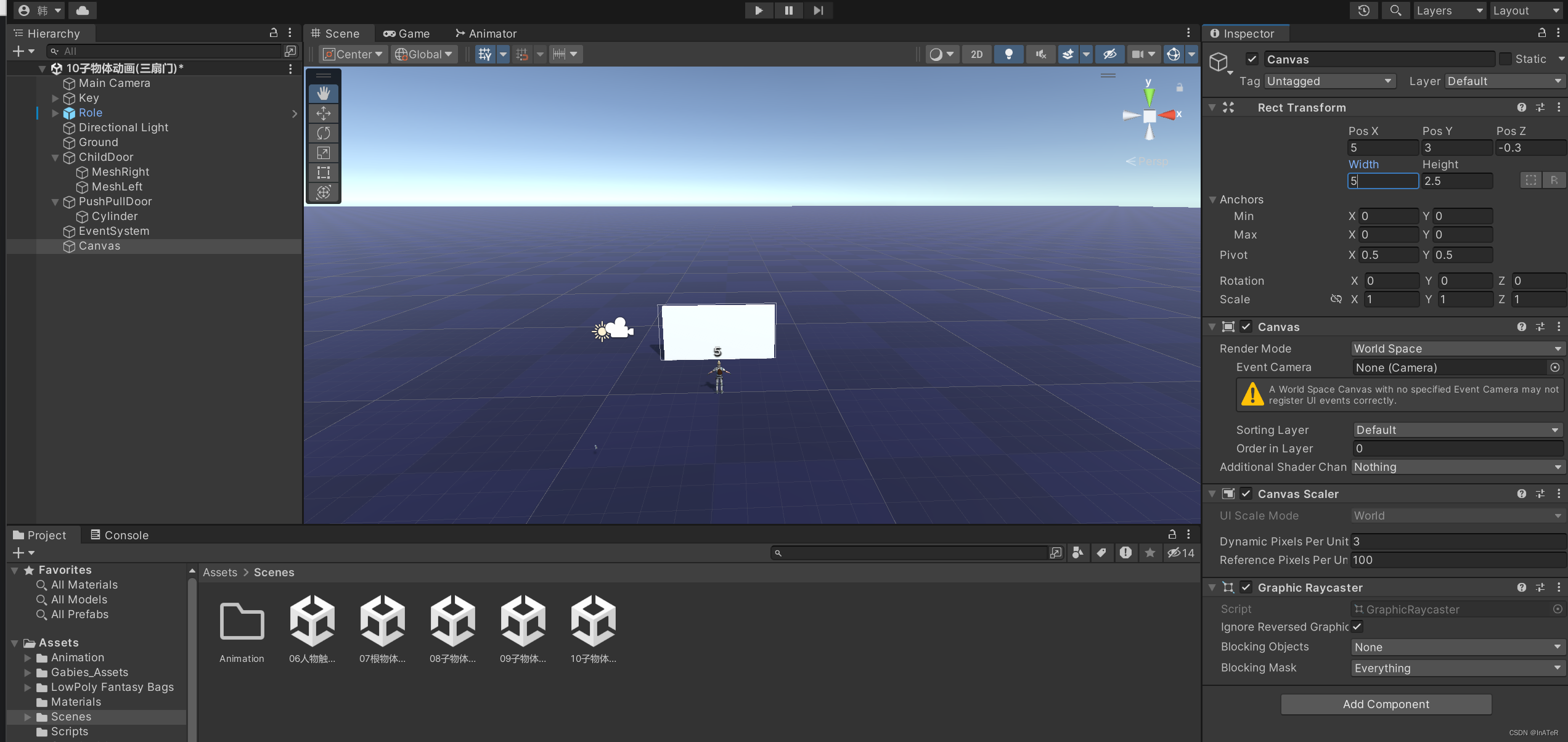
Task: Toggle 2D scene view mode
Action: [x=977, y=54]
